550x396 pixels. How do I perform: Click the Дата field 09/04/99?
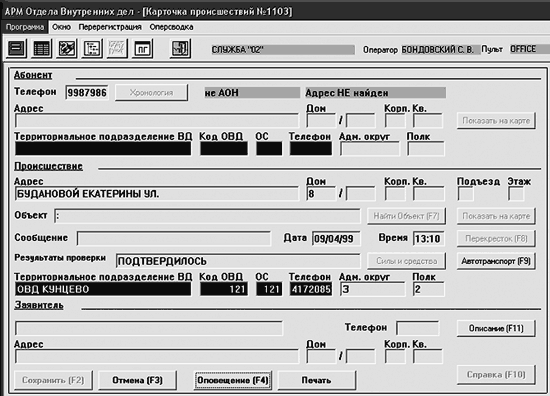pyautogui.click(x=336, y=239)
